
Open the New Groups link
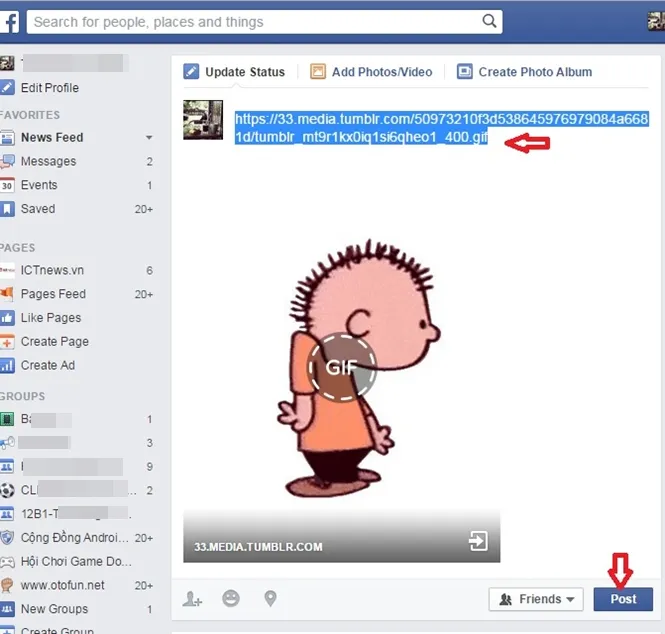tap(54, 609)
